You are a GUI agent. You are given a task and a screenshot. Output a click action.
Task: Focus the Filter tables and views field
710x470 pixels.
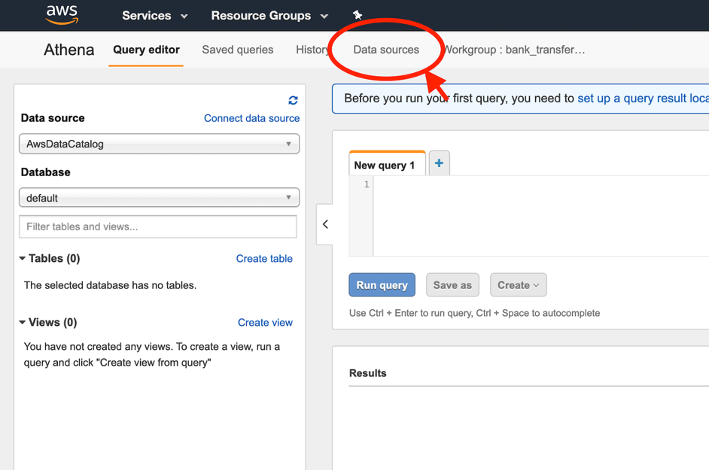(x=158, y=226)
